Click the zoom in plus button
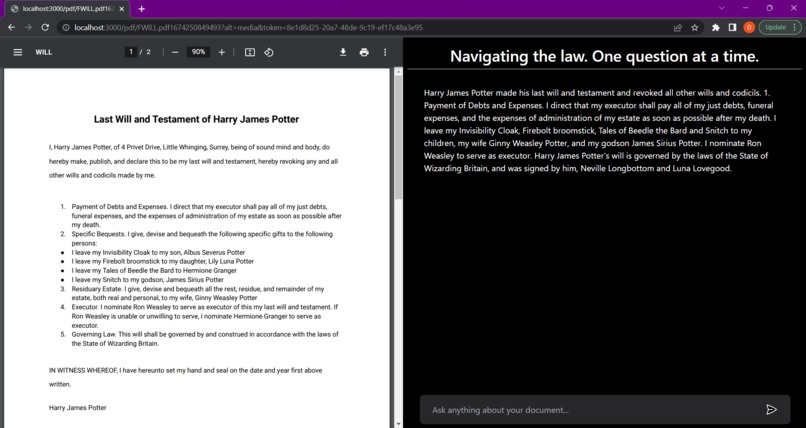This screenshot has height=428, width=806. click(222, 52)
